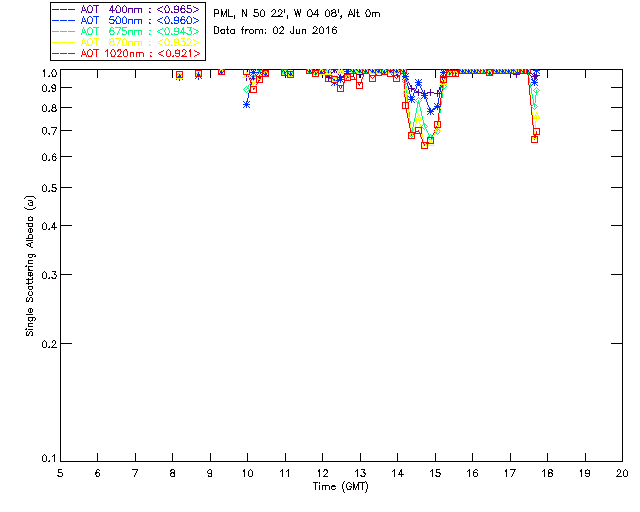Click the 18 x-axis hour label
The image size is (640, 512).
pos(547,473)
